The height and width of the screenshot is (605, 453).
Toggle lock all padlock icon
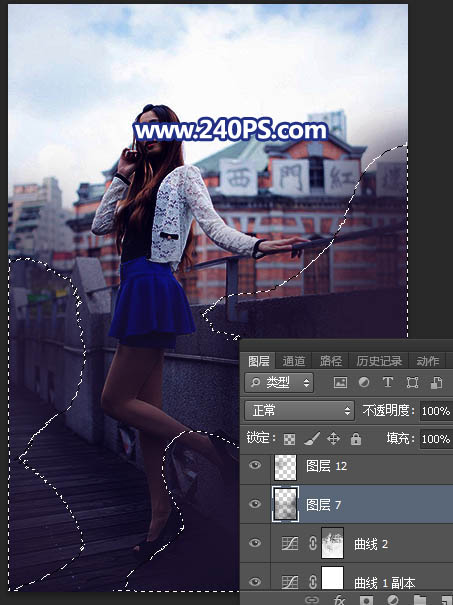click(x=356, y=439)
